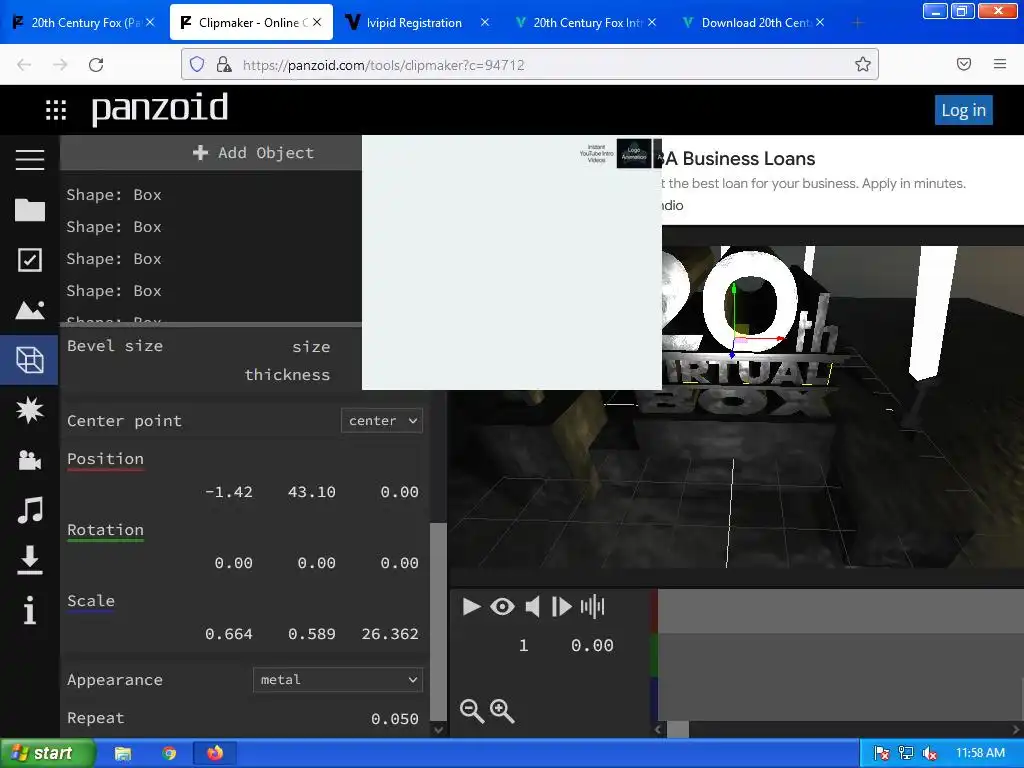This screenshot has width=1024, height=768.
Task: Open the audio music note panel icon
Action: [30, 510]
